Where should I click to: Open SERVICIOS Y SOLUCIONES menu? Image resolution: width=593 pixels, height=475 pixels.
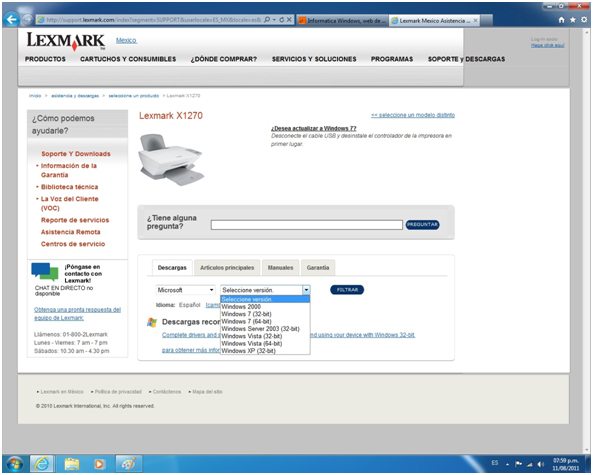(314, 59)
